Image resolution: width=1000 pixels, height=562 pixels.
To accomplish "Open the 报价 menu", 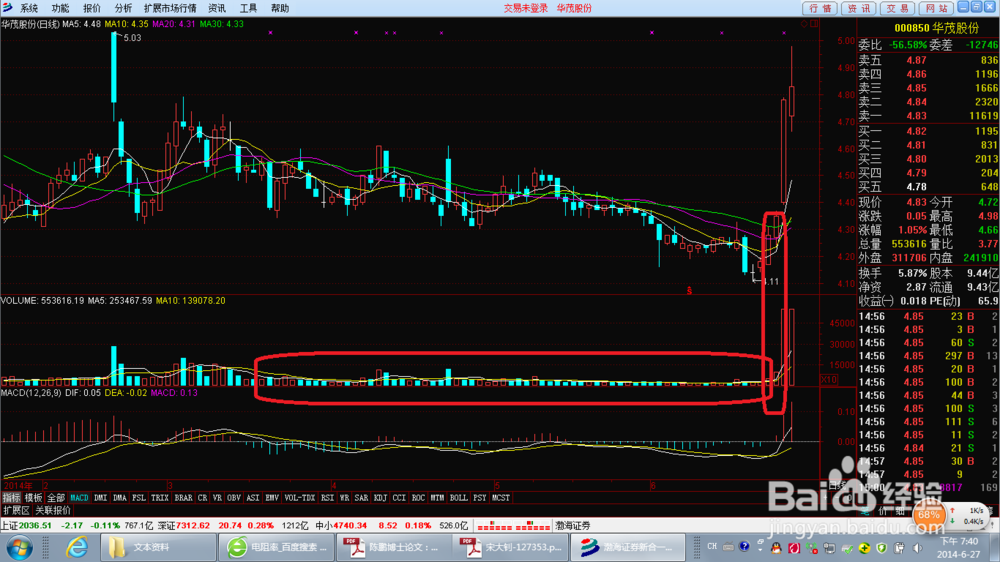I will (92, 8).
